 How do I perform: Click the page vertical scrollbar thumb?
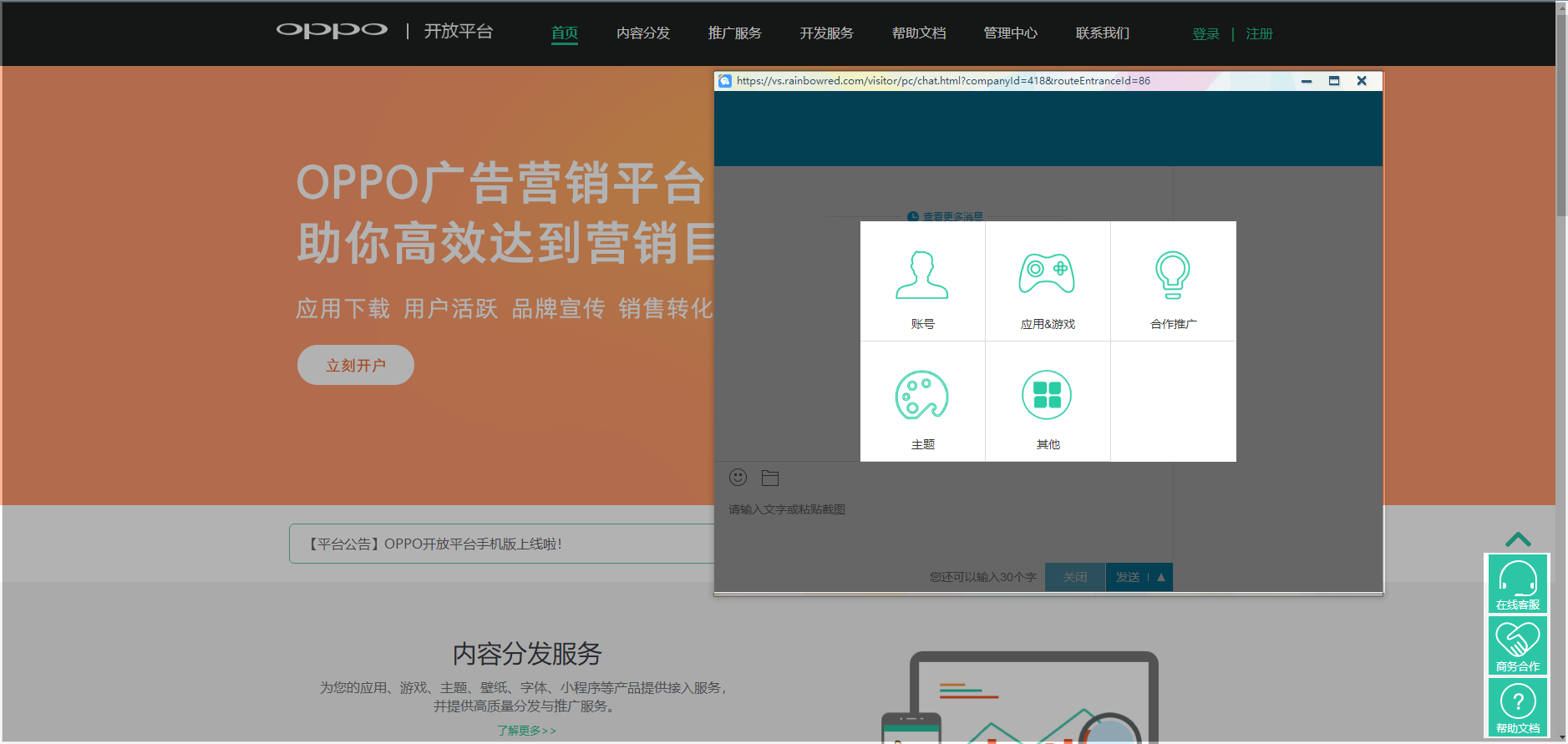click(x=1561, y=115)
